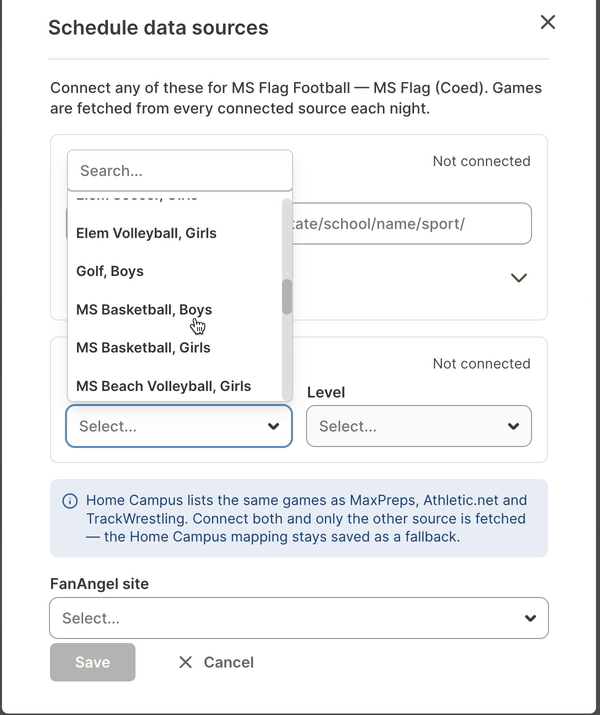The height and width of the screenshot is (715, 600).
Task: Click the sport Select dropdown arrow
Action: (274, 426)
